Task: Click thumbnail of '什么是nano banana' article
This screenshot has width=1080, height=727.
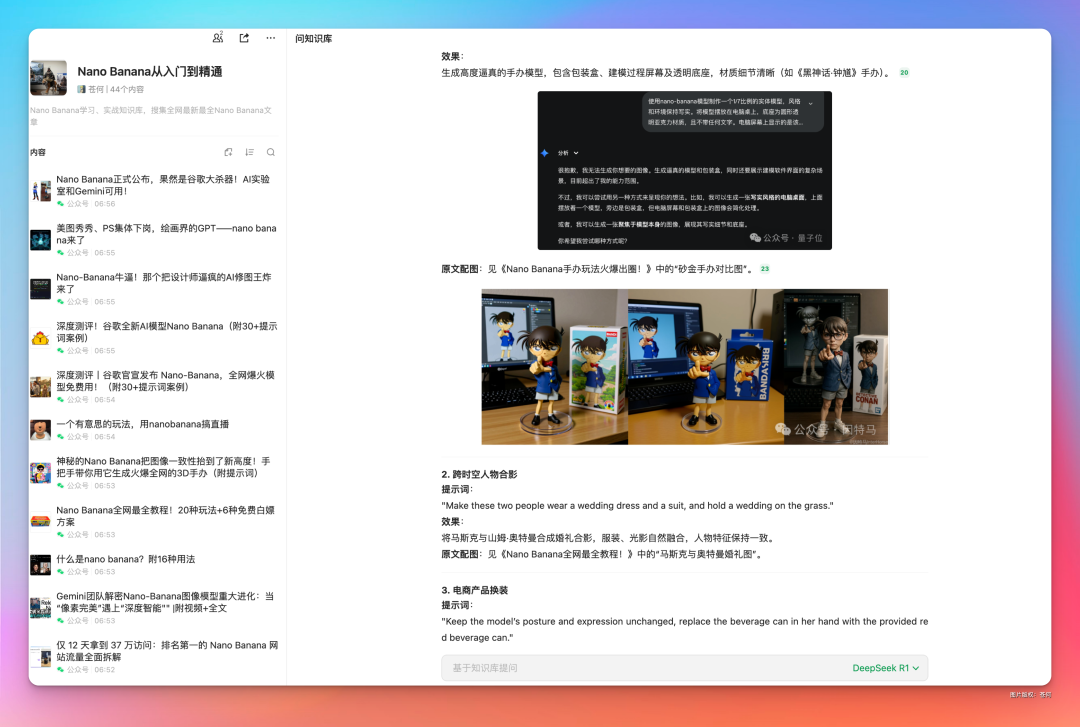Action: [x=41, y=565]
